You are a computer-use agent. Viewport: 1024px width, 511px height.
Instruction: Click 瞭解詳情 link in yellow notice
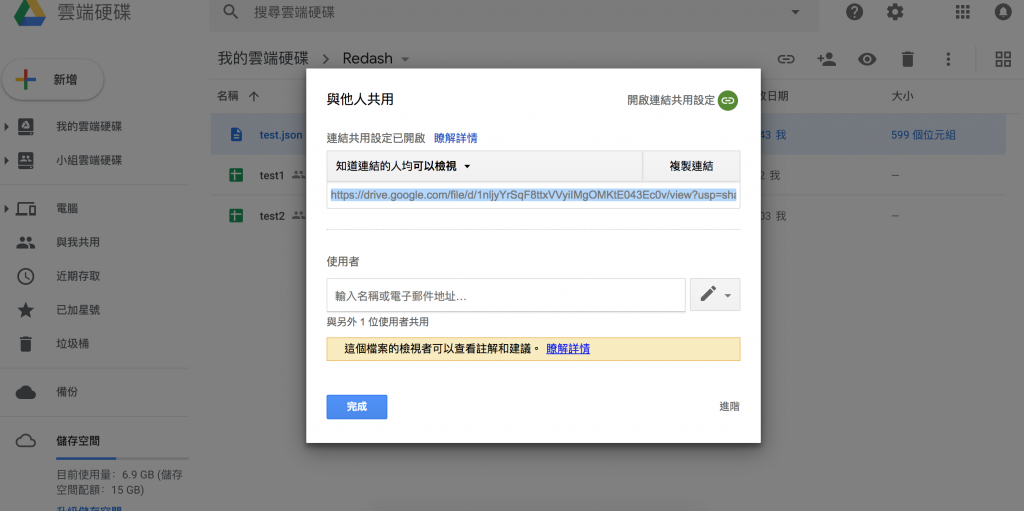click(x=568, y=349)
